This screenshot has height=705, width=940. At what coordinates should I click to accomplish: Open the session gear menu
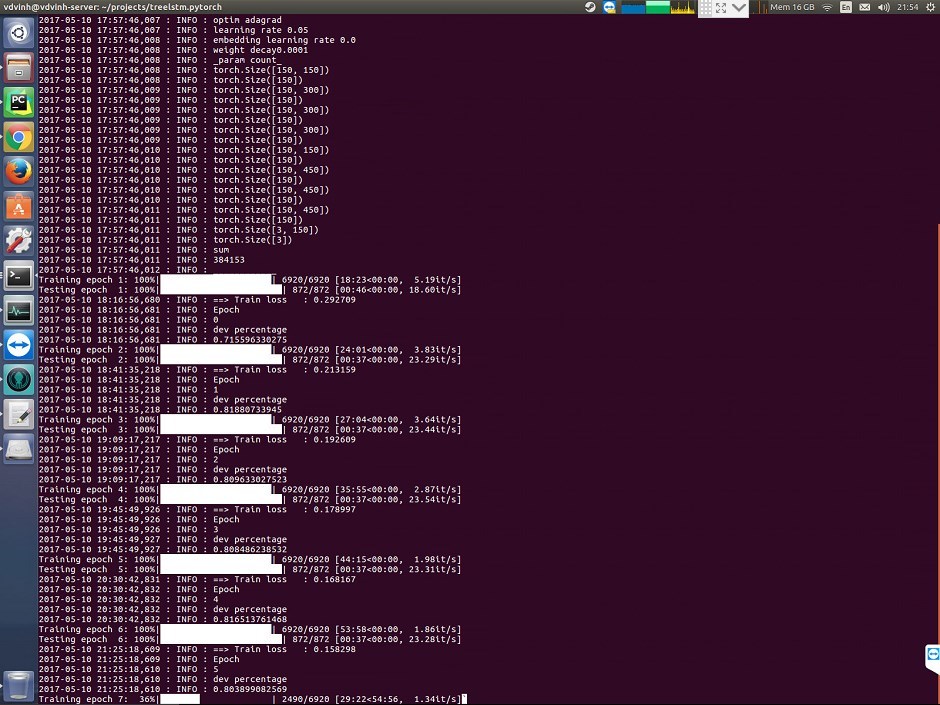(930, 8)
